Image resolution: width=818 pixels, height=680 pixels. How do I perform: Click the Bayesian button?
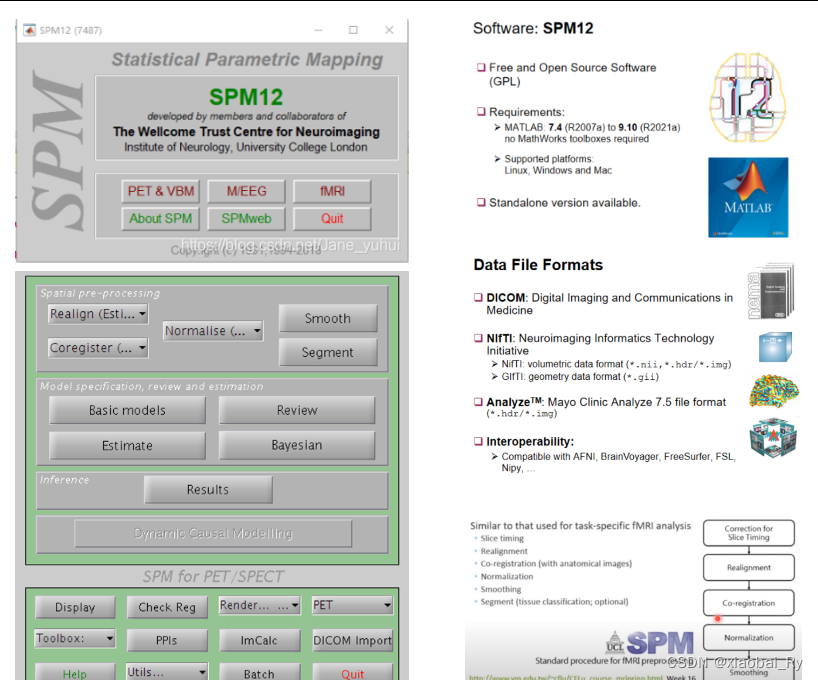[x=297, y=445]
